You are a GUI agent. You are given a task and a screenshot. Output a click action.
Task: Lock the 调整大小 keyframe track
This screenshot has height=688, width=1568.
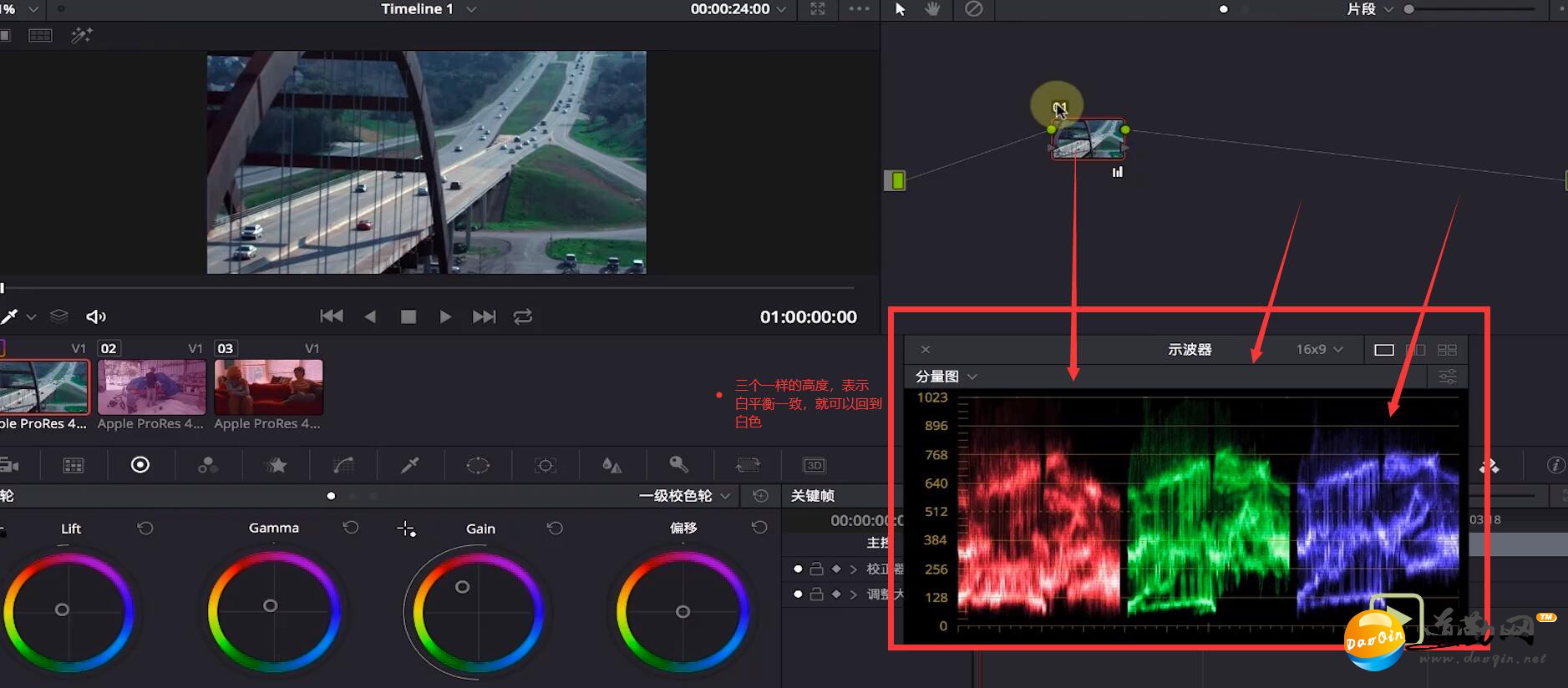817,594
